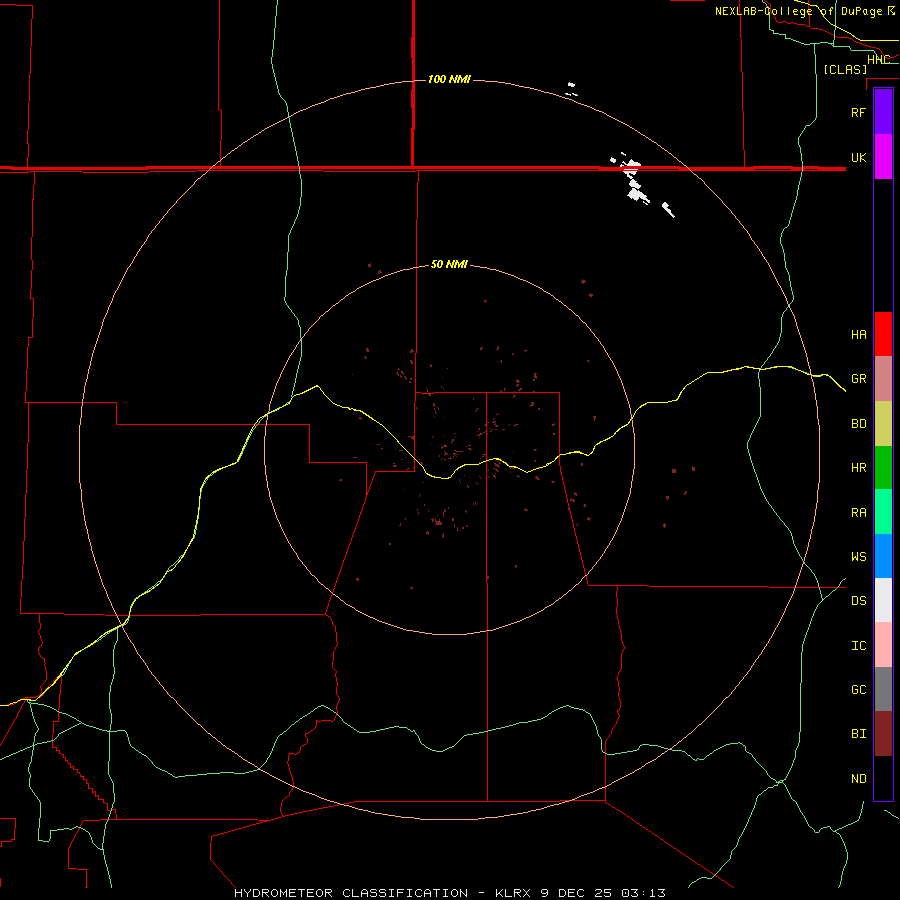Click the RA legend label
The height and width of the screenshot is (900, 900).
[x=858, y=513]
